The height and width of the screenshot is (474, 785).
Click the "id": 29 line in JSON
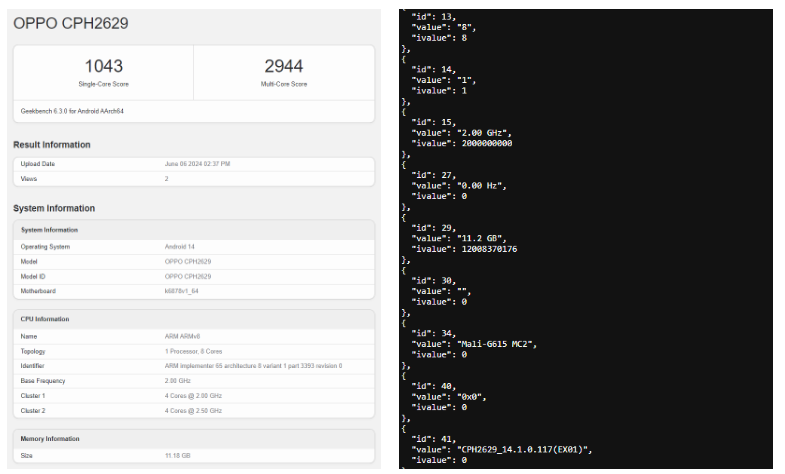[434, 228]
